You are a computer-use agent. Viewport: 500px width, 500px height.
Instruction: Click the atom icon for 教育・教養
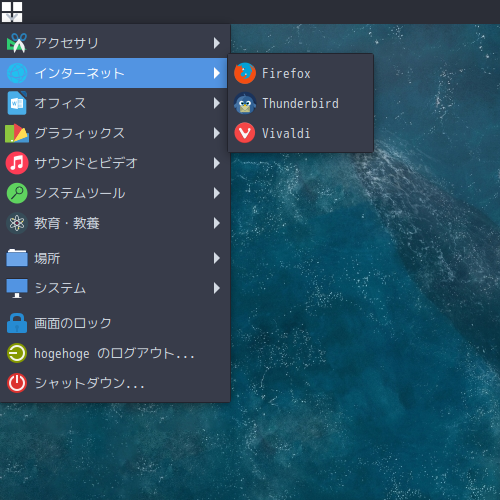(17, 223)
